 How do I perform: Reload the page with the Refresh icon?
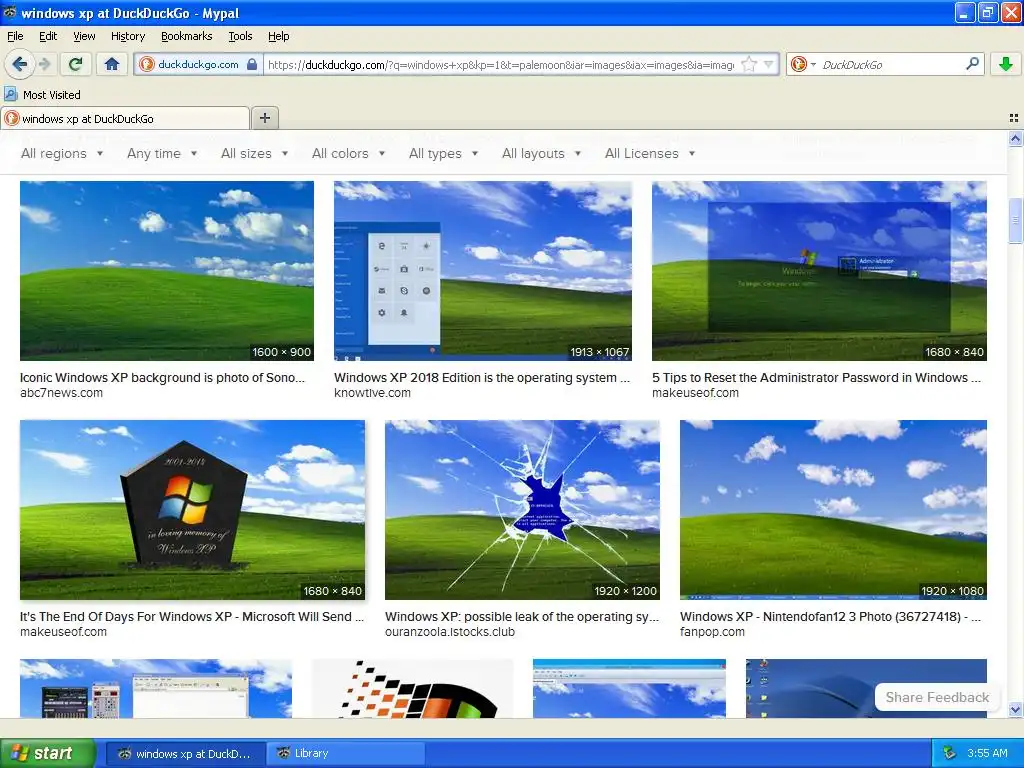click(76, 64)
